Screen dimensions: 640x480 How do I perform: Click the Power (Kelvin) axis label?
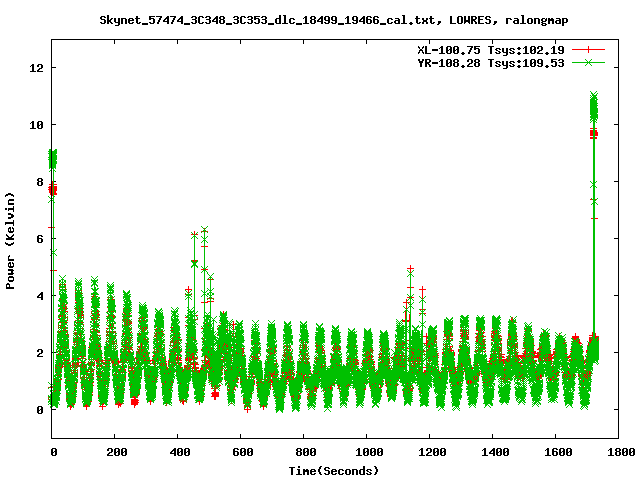(10, 241)
